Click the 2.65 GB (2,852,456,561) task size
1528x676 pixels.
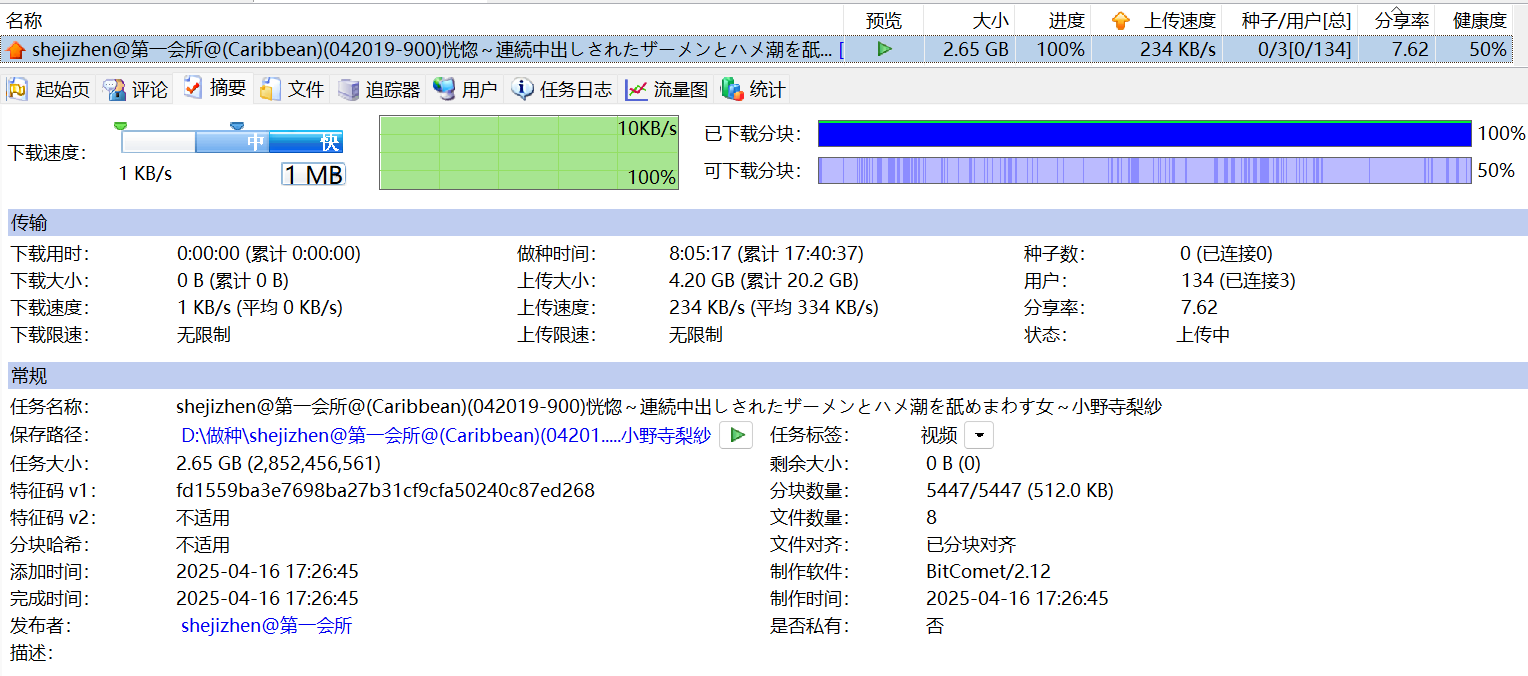278,464
